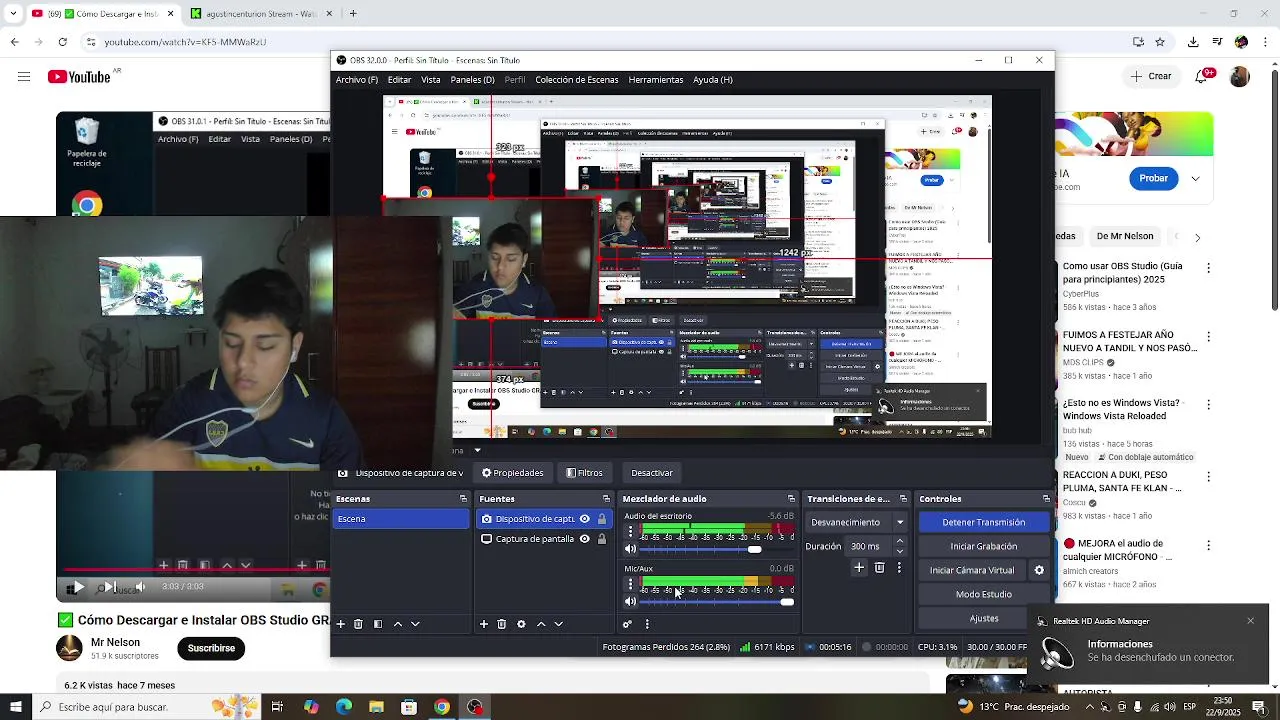Remove transition with the trash icon
Screen dimensions: 1280x720
tap(880, 568)
